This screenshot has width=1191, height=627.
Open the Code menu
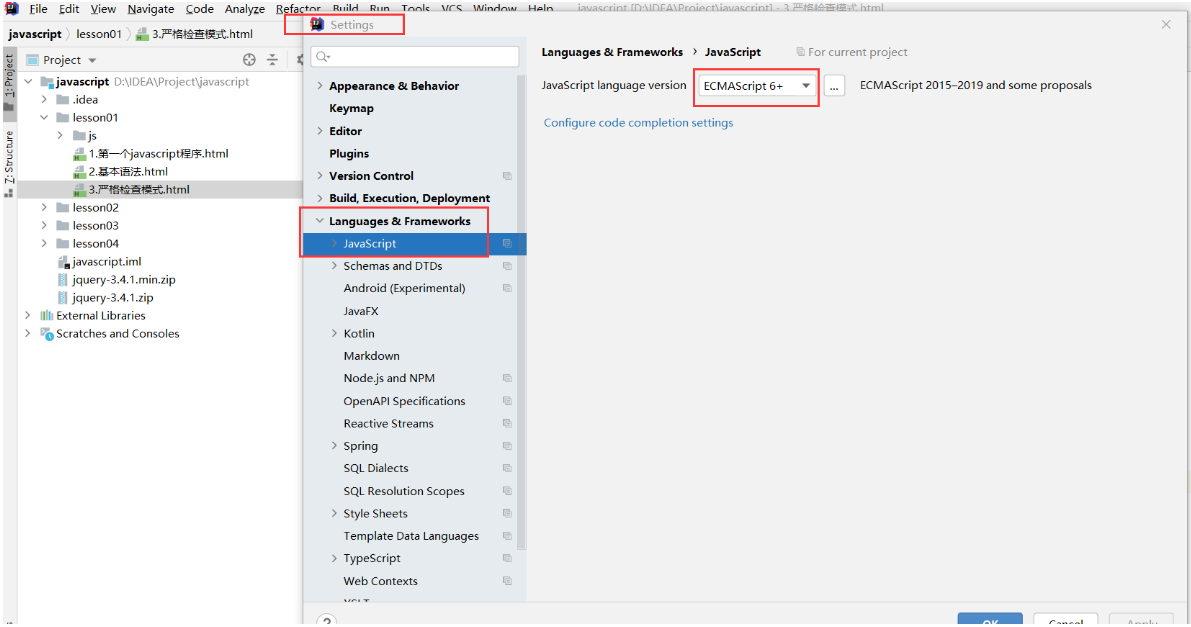[x=199, y=9]
